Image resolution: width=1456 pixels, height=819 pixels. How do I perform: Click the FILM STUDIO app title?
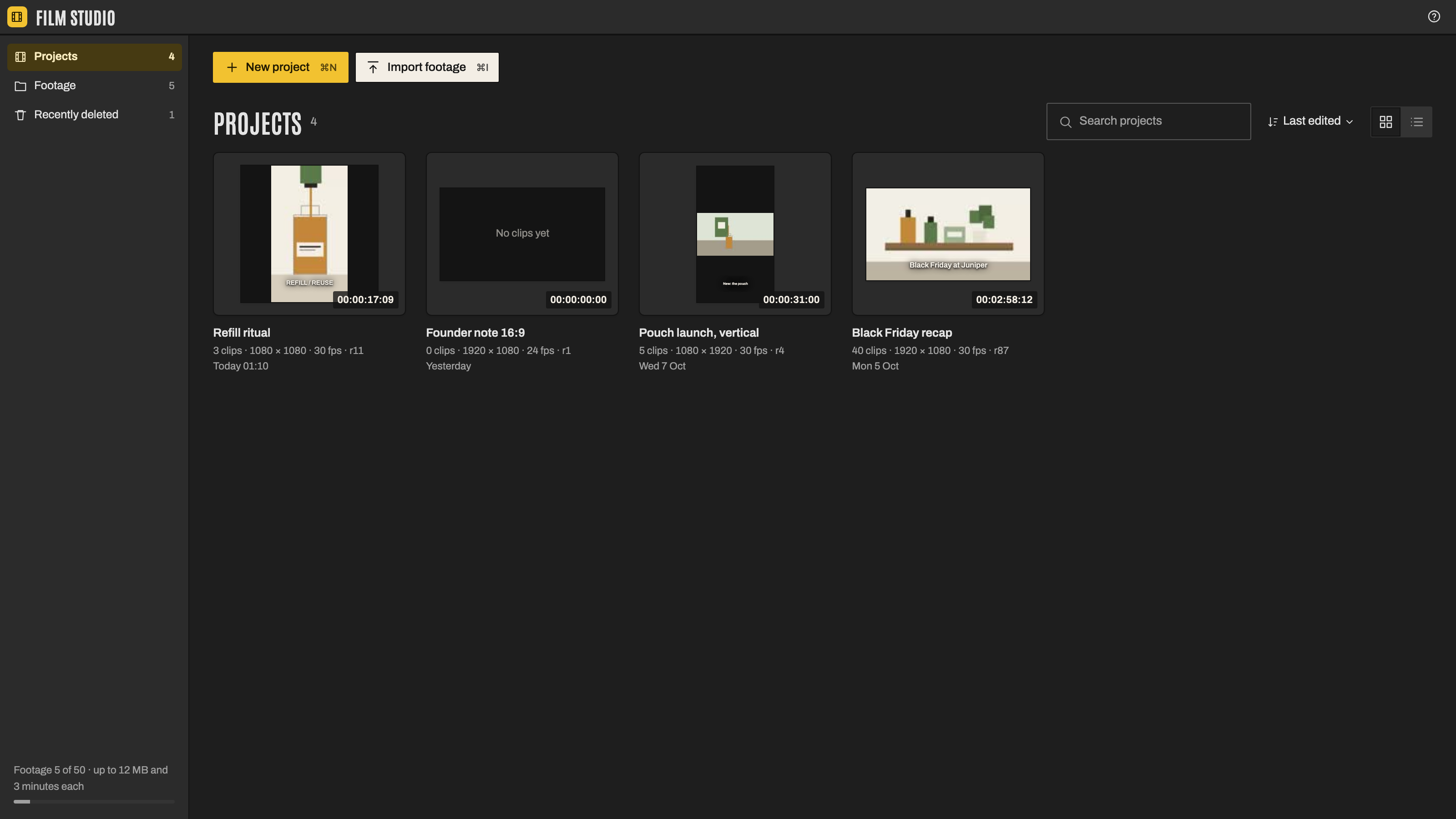(x=76, y=18)
